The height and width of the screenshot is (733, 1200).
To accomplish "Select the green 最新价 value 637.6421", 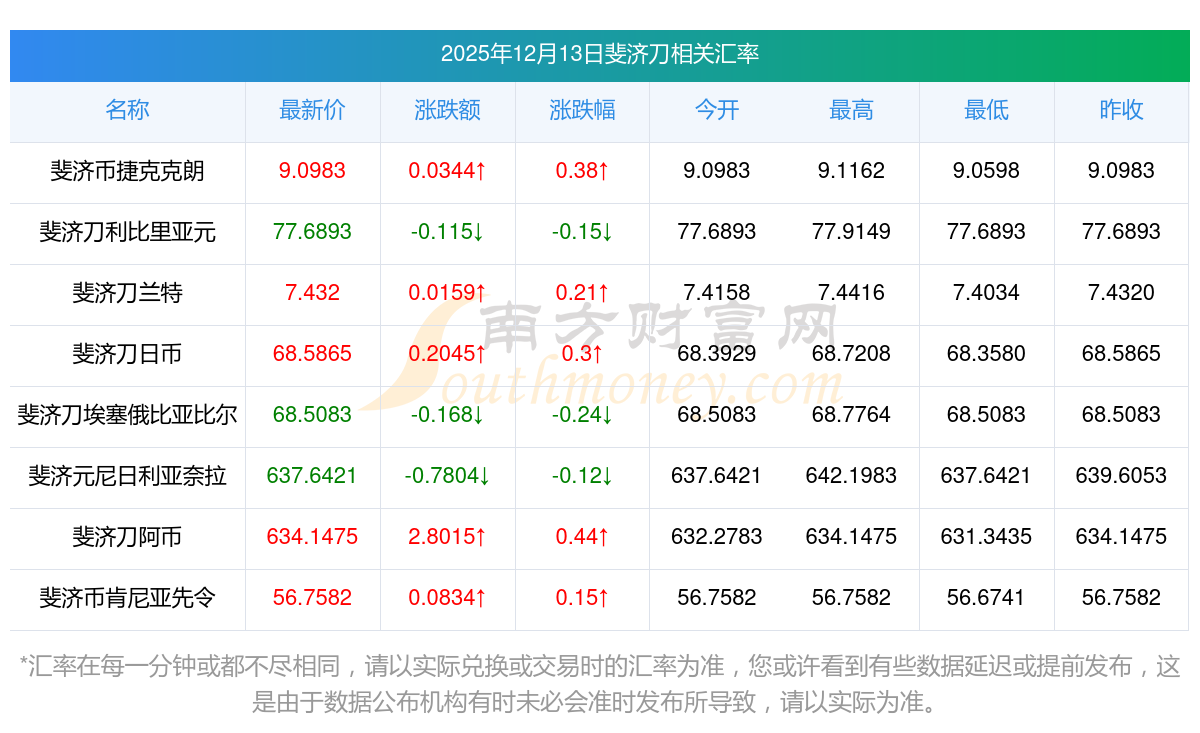I will pyautogui.click(x=312, y=476).
